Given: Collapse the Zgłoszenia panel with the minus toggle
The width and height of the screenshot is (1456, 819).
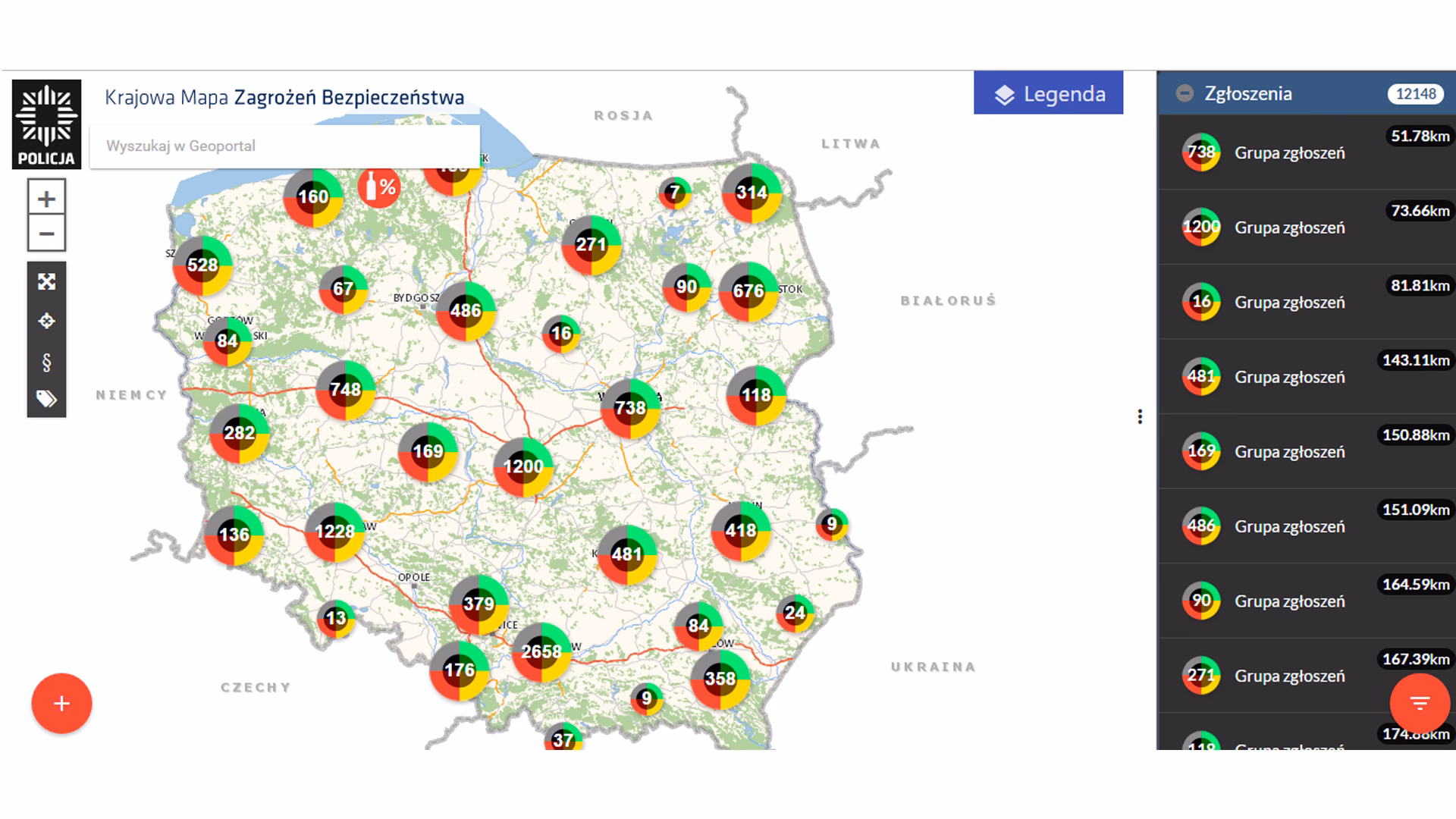Looking at the screenshot, I should point(1185,93).
